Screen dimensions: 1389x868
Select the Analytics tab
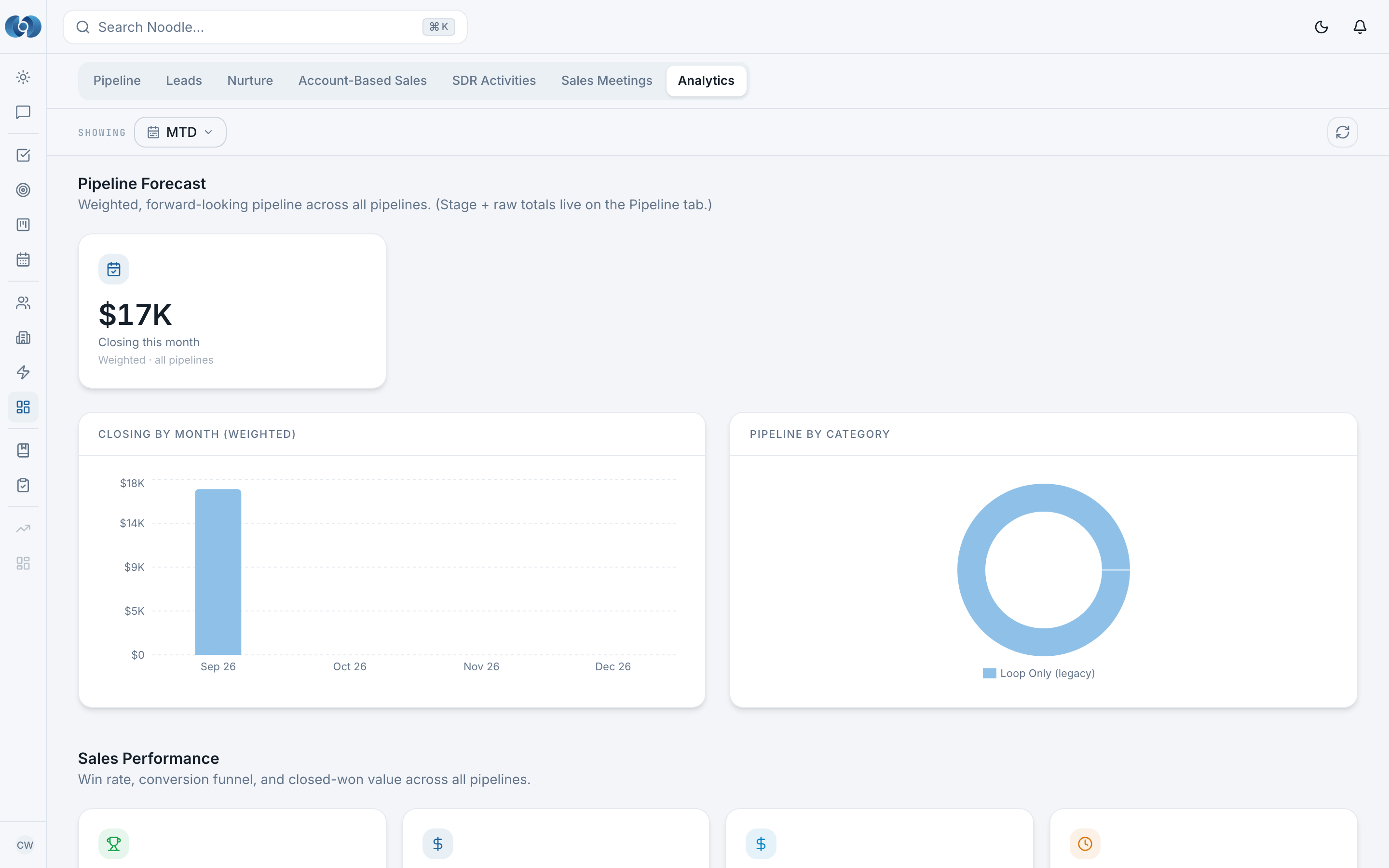(x=706, y=81)
